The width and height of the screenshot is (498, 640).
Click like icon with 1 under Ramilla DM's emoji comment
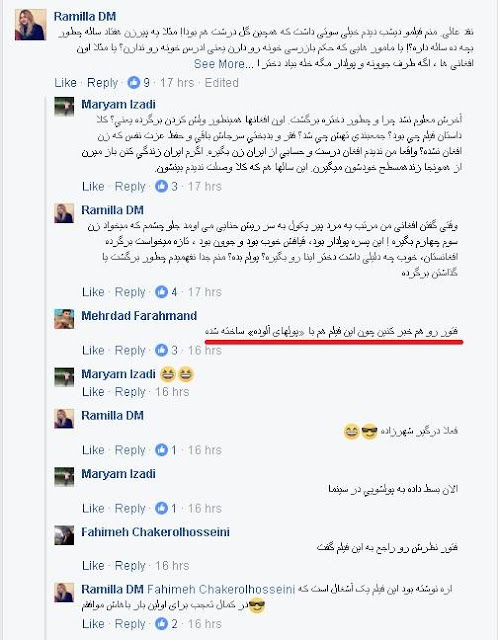(162, 450)
